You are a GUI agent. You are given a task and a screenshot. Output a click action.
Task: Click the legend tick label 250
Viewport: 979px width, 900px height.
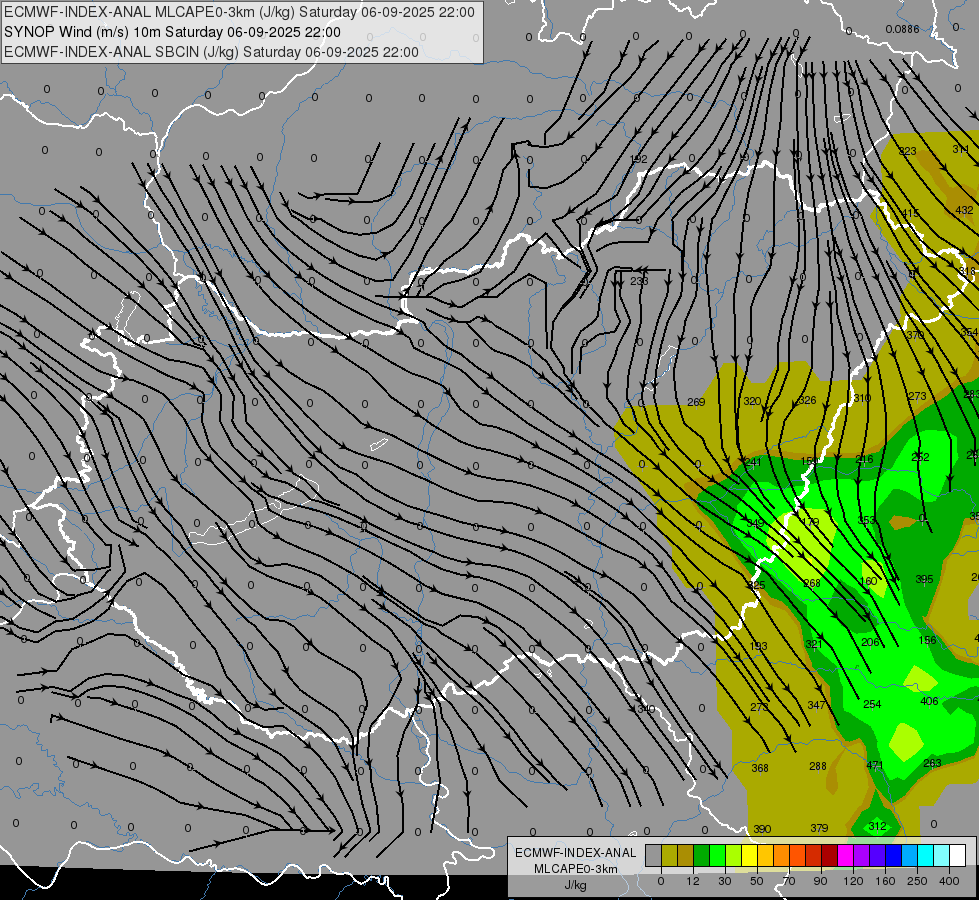917,881
